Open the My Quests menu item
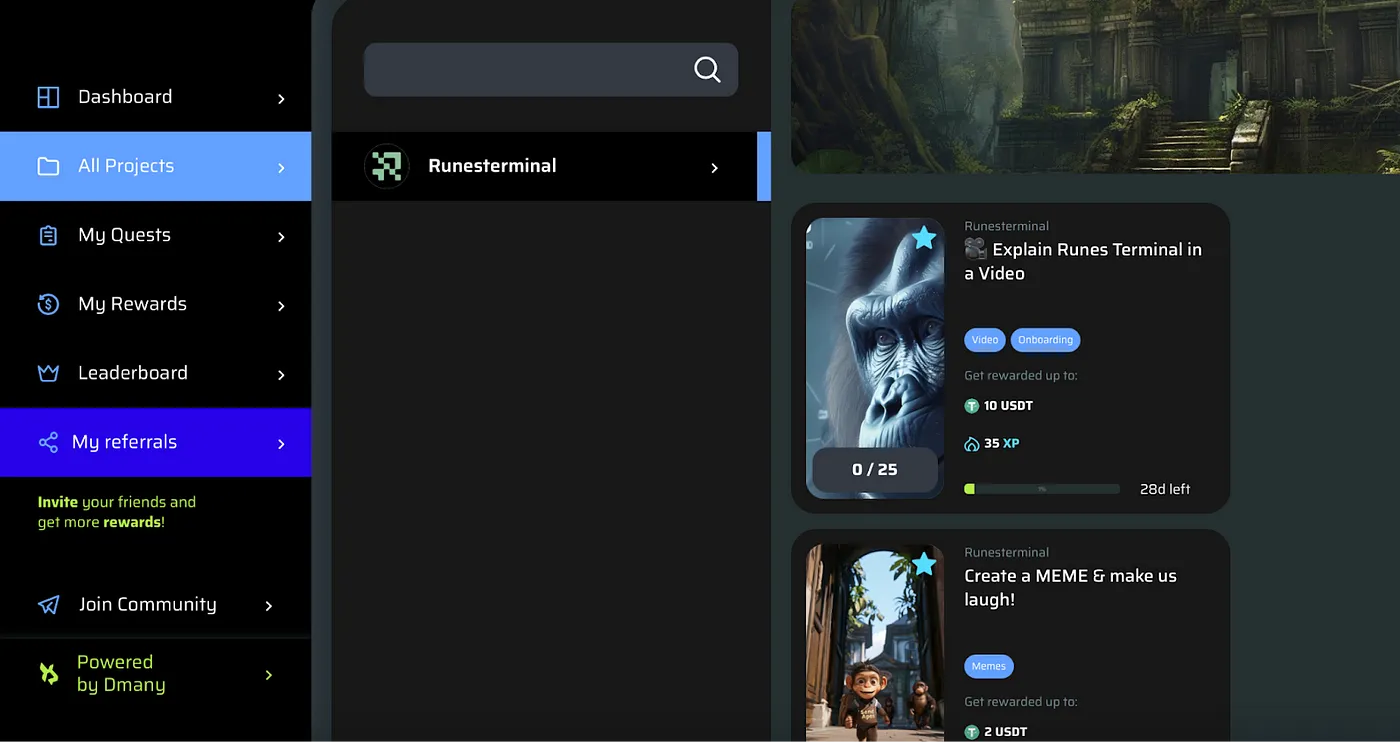This screenshot has height=742, width=1400. coord(125,235)
